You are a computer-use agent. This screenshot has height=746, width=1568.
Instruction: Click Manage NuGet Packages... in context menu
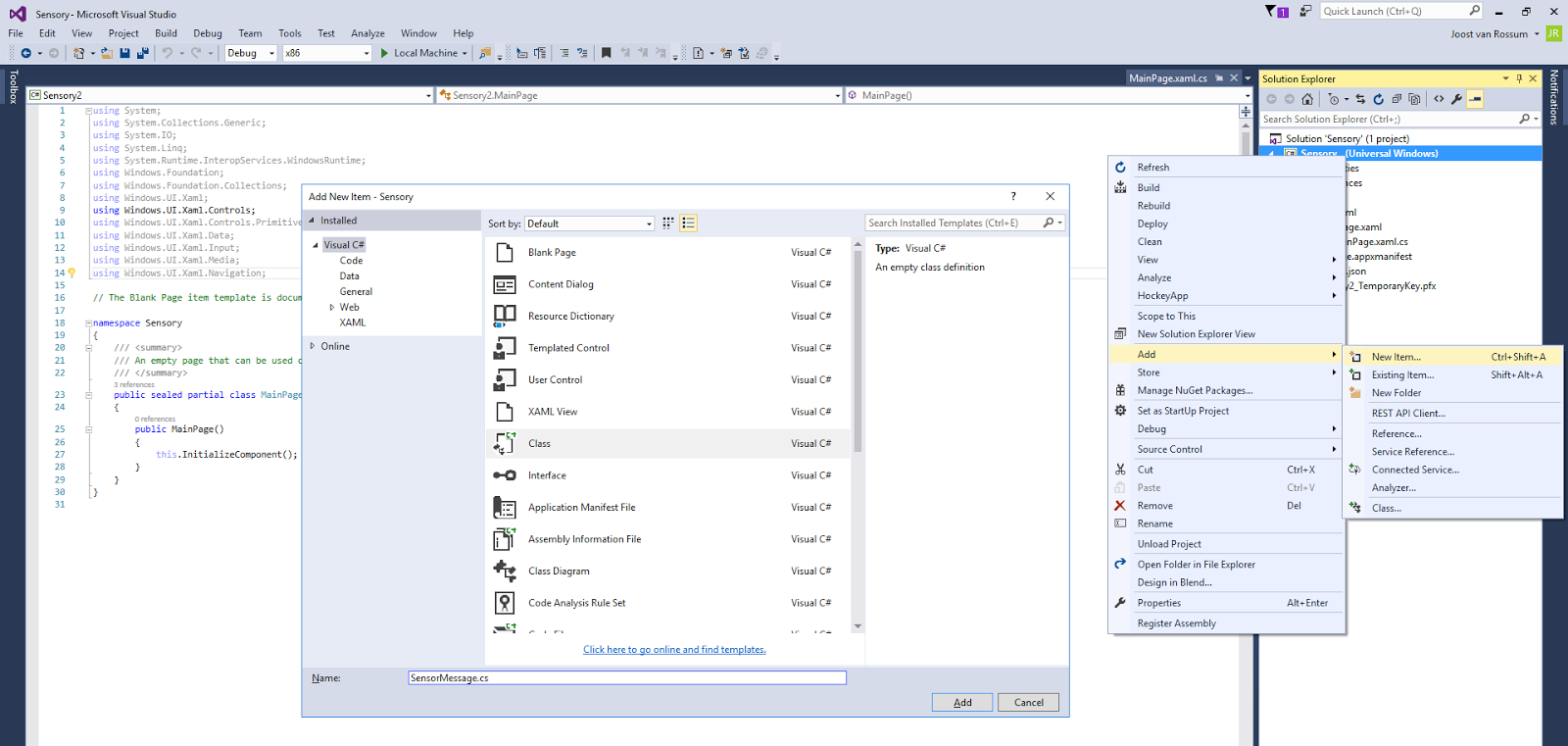point(1226,390)
